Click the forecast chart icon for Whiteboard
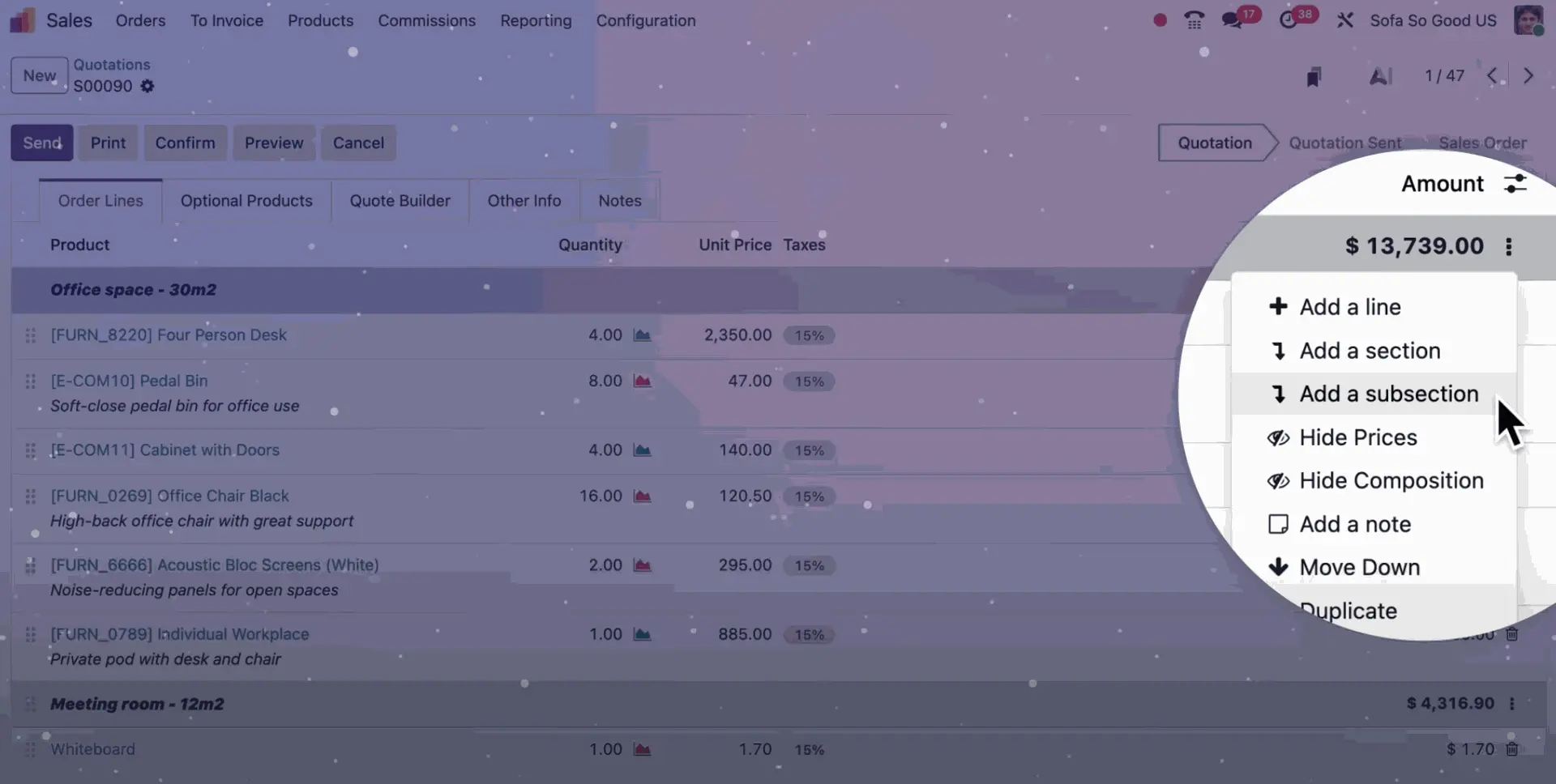Image resolution: width=1556 pixels, height=784 pixels. tap(642, 749)
